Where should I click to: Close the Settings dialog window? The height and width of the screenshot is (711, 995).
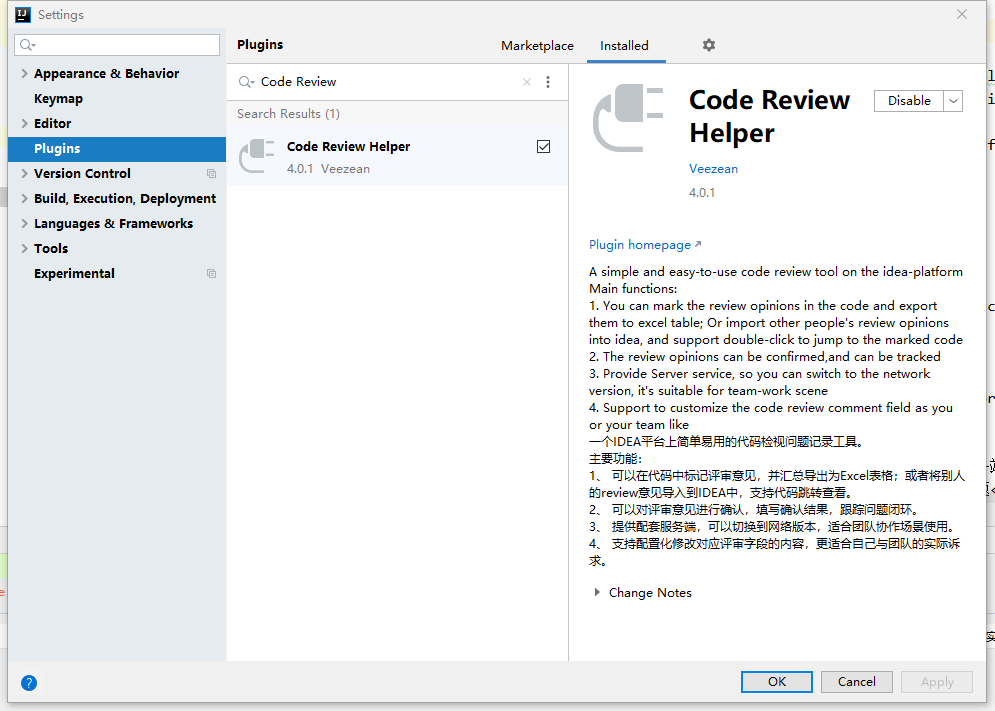962,14
